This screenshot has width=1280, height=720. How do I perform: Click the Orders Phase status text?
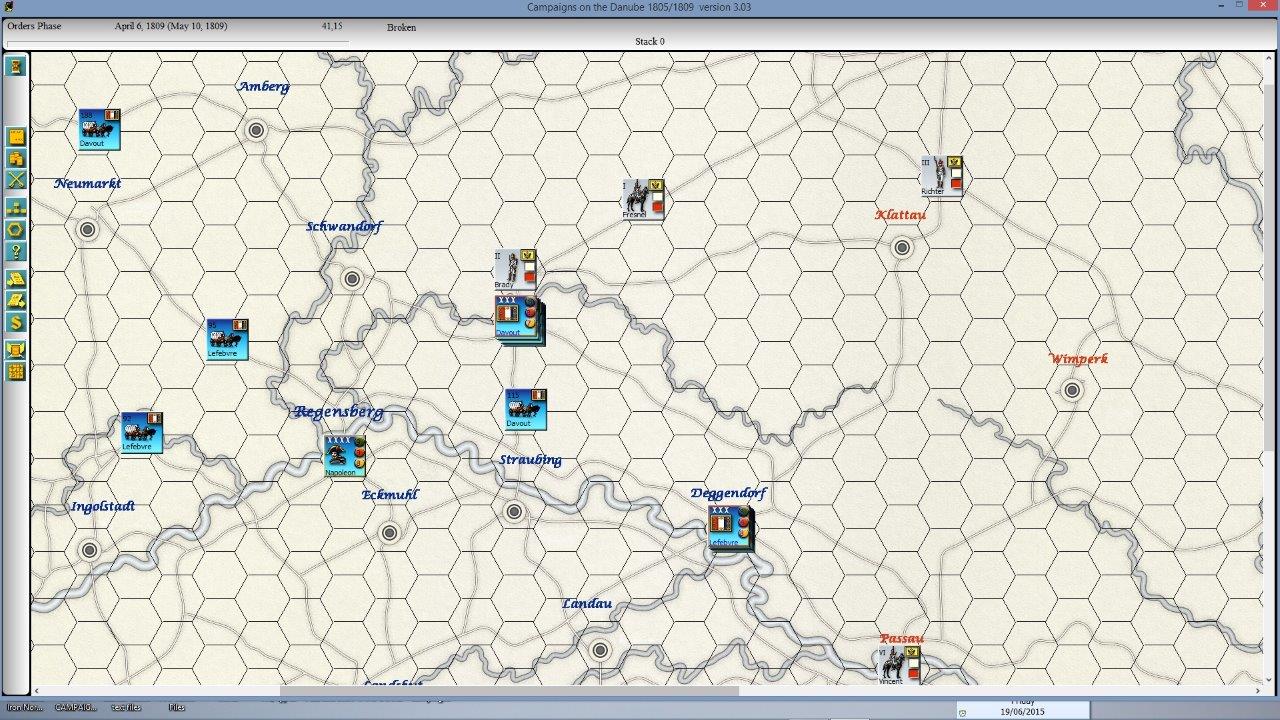coord(34,26)
